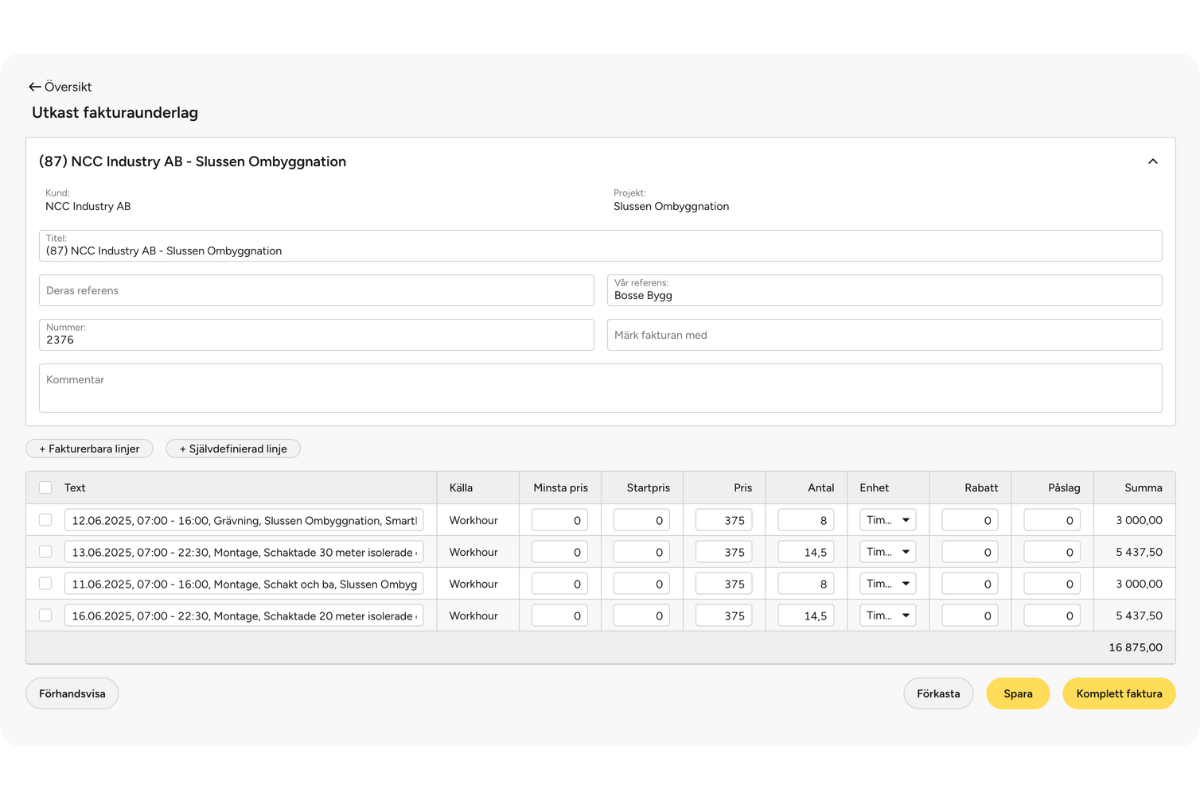The image size is (1200, 800).
Task: Edit Startpris in the 12.06.2025 row
Action: [x=642, y=520]
